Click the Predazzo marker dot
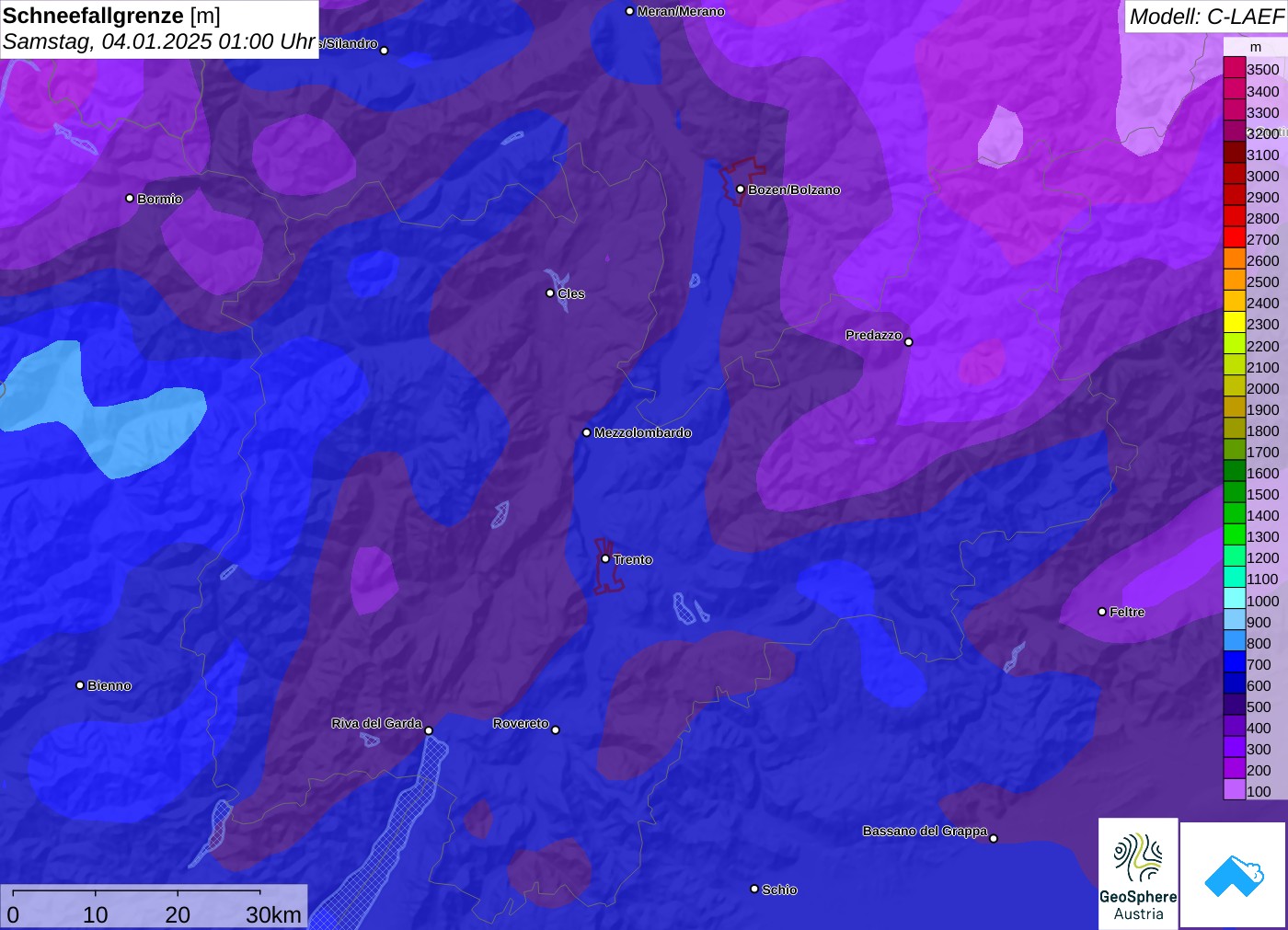The height and width of the screenshot is (930, 1288). [909, 341]
